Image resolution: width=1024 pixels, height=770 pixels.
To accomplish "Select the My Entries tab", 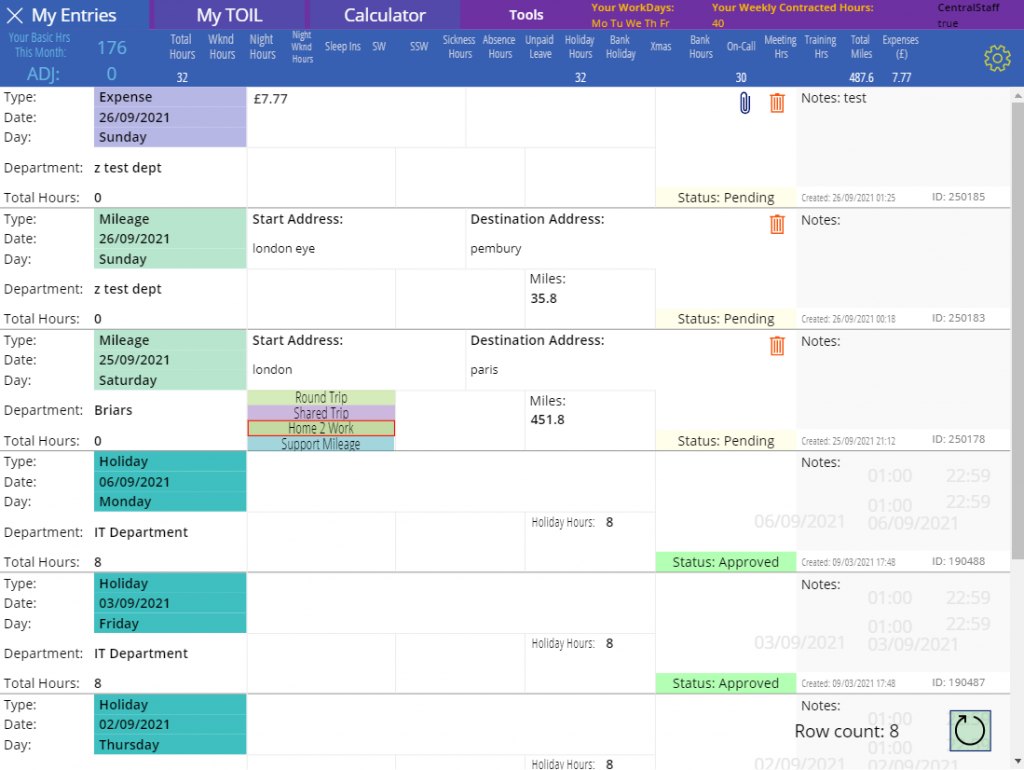I will coord(74,15).
